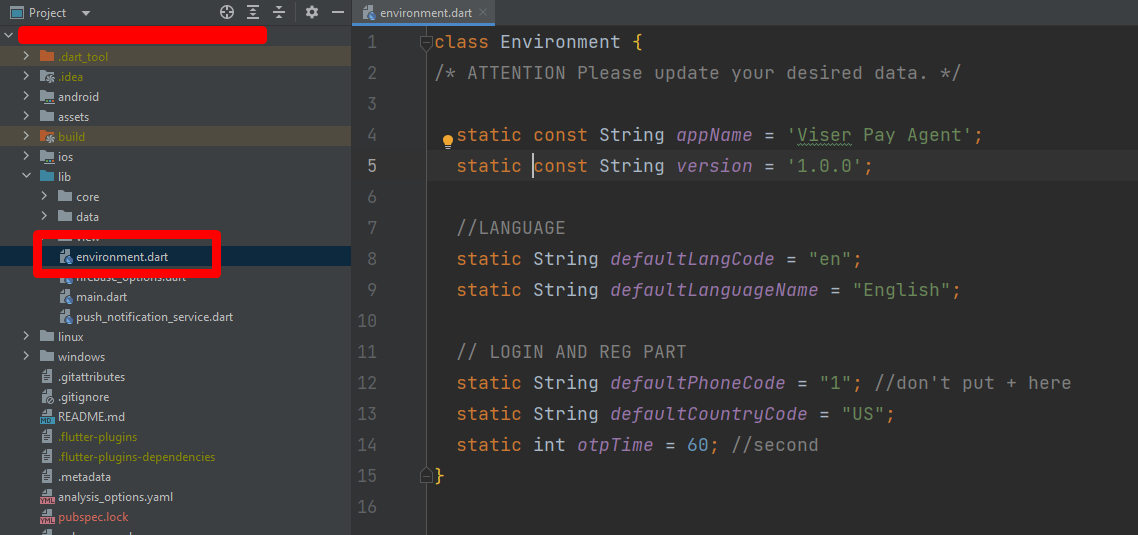Click the Select Opened File target icon

(227, 12)
